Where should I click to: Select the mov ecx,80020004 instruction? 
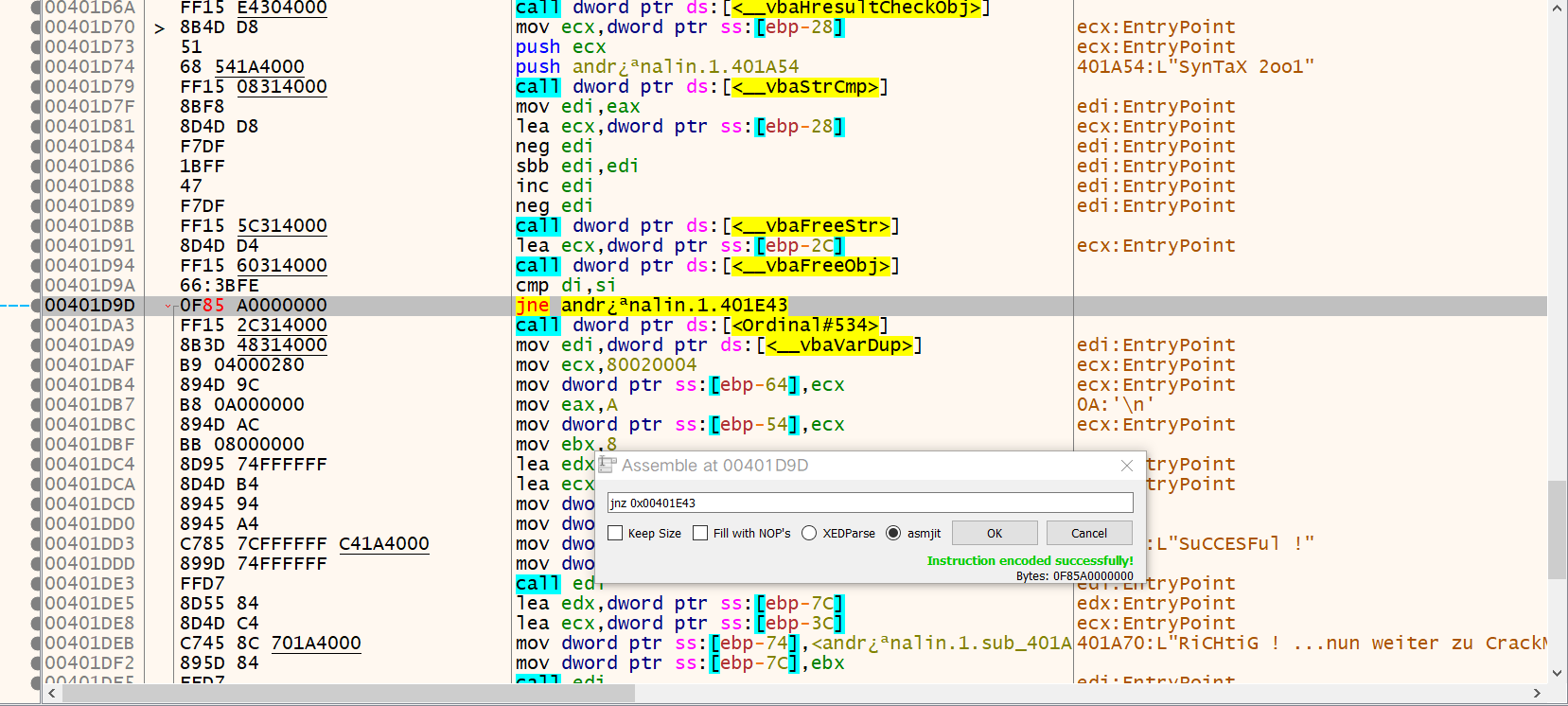607,365
